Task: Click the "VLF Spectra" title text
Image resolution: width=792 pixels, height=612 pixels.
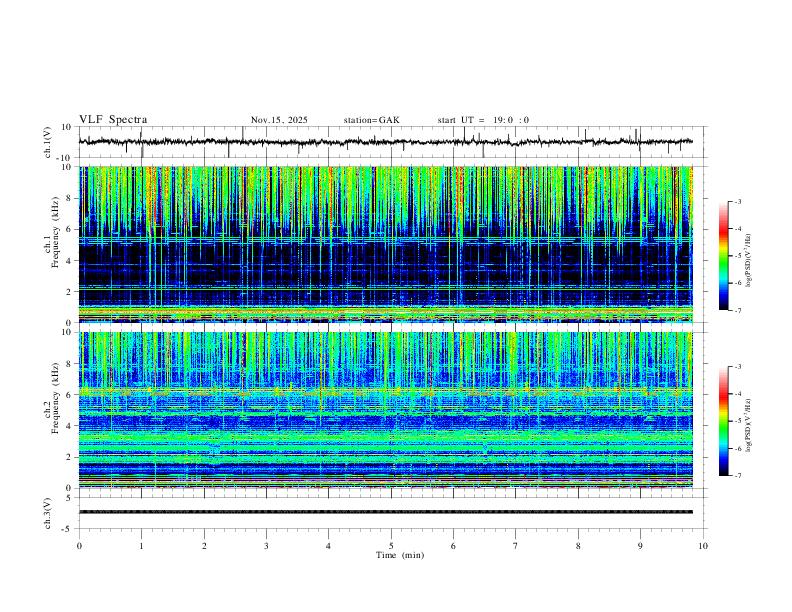Action: (x=113, y=120)
